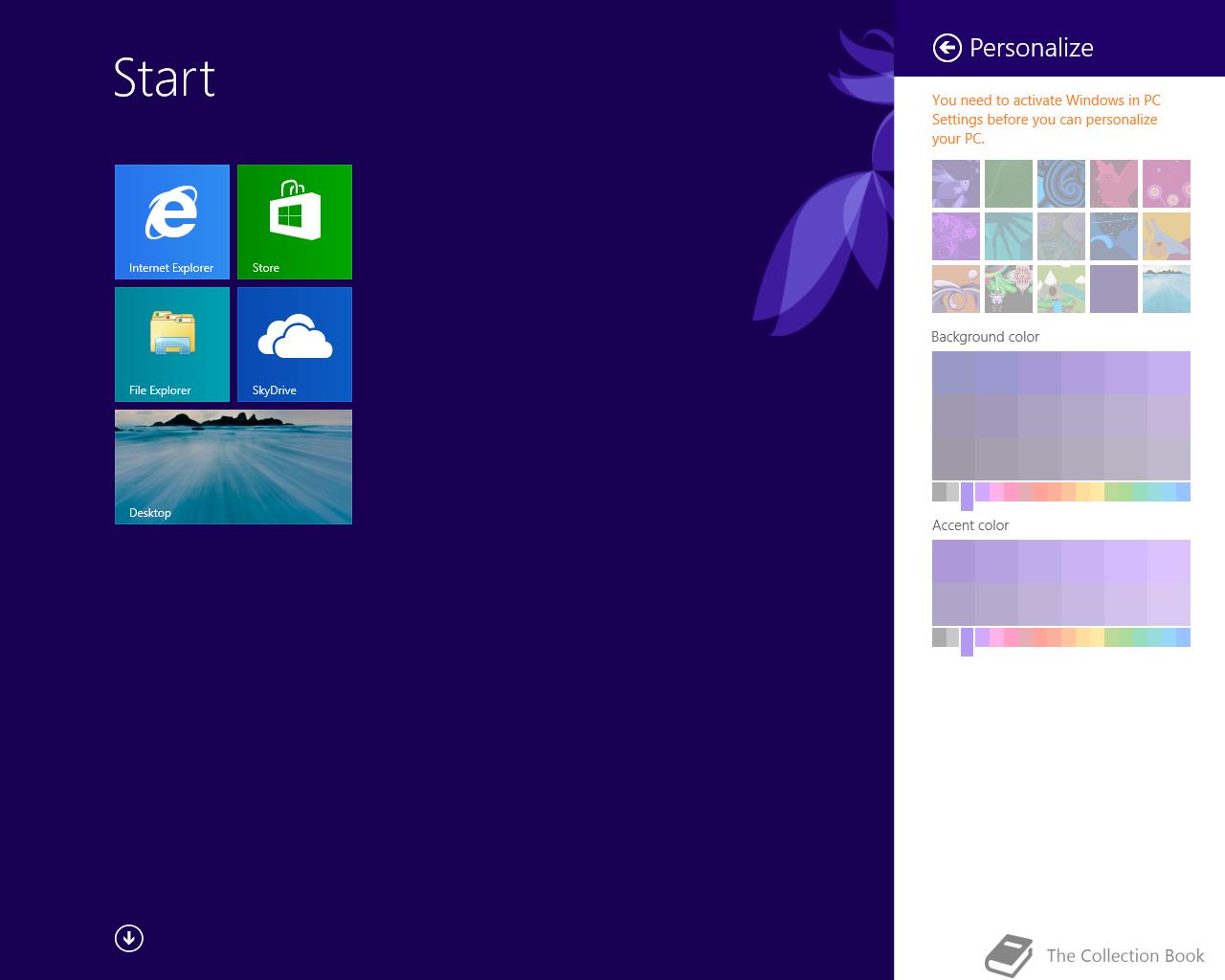Select blue hue at end of background strip
Image resolution: width=1225 pixels, height=980 pixels.
coord(1183,492)
